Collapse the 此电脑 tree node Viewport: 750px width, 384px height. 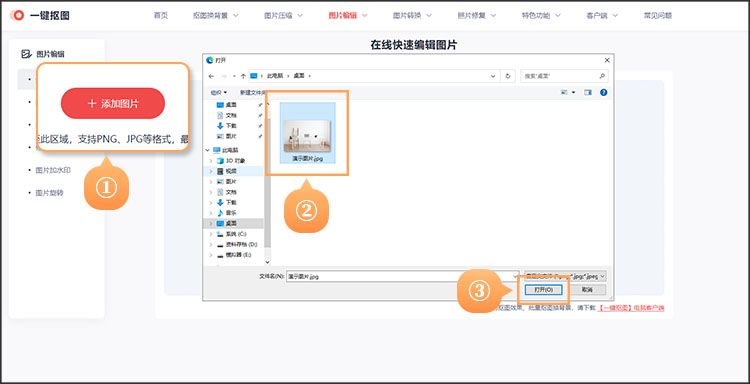click(207, 150)
